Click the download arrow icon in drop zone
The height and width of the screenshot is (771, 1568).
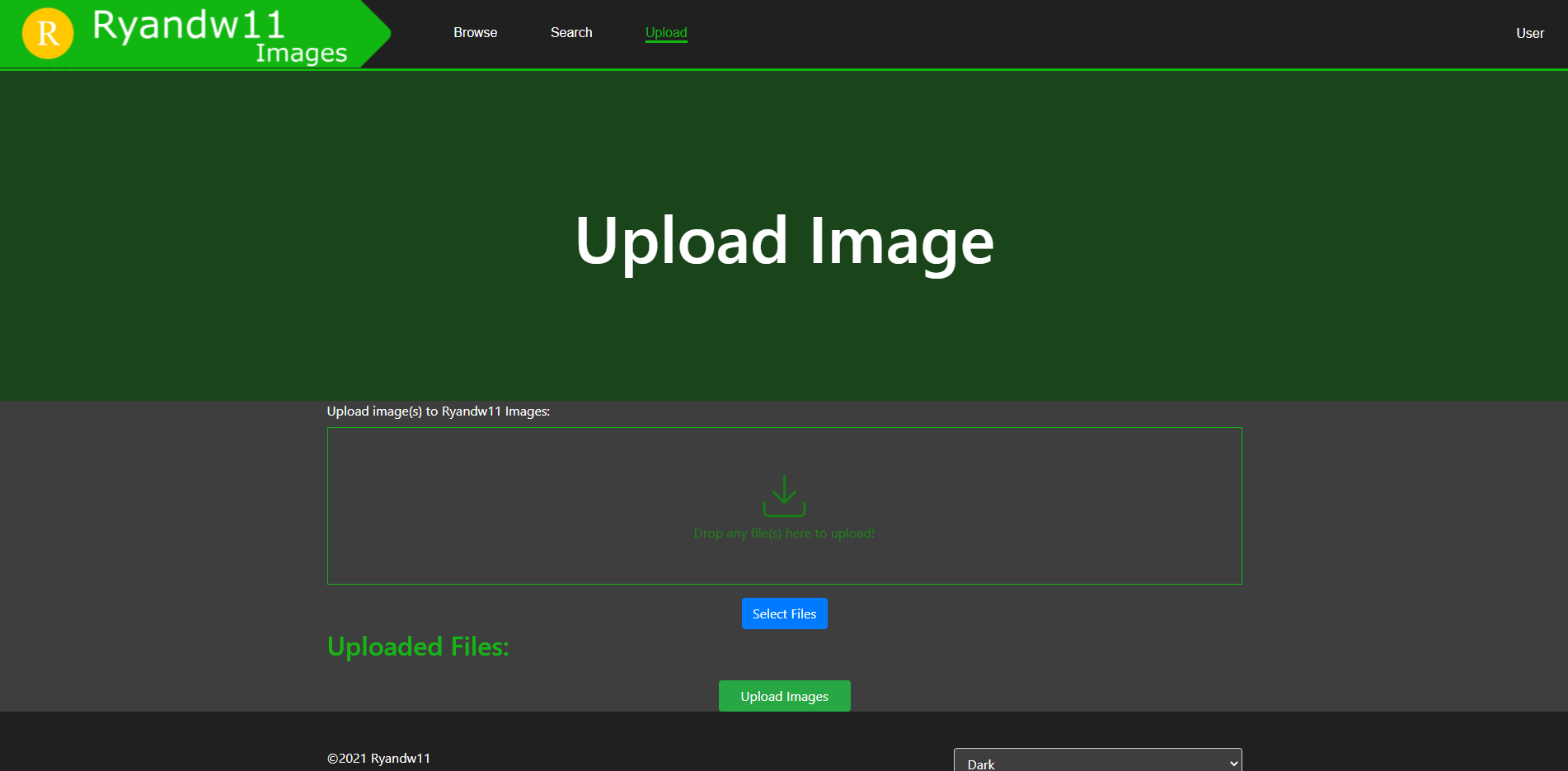pyautogui.click(x=784, y=495)
